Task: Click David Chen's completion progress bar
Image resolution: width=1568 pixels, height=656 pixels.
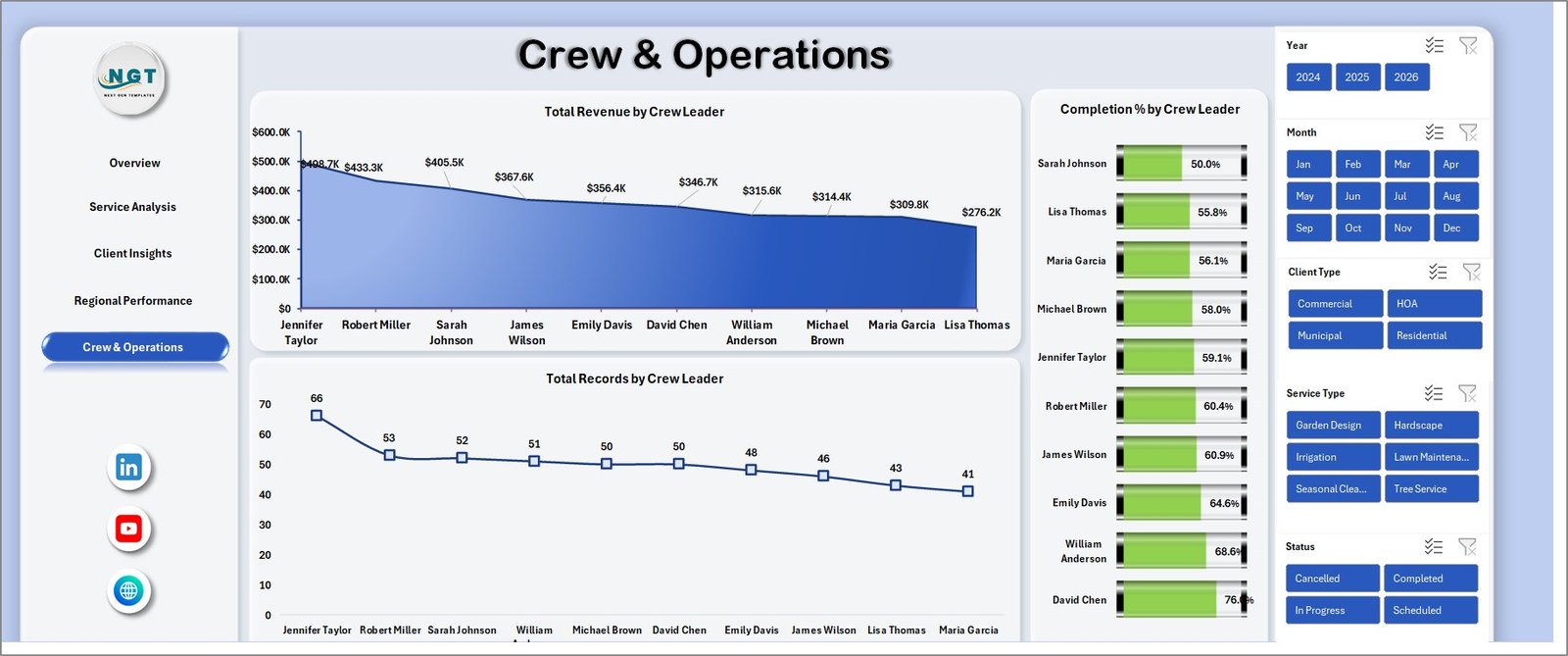Action: tap(1181, 600)
